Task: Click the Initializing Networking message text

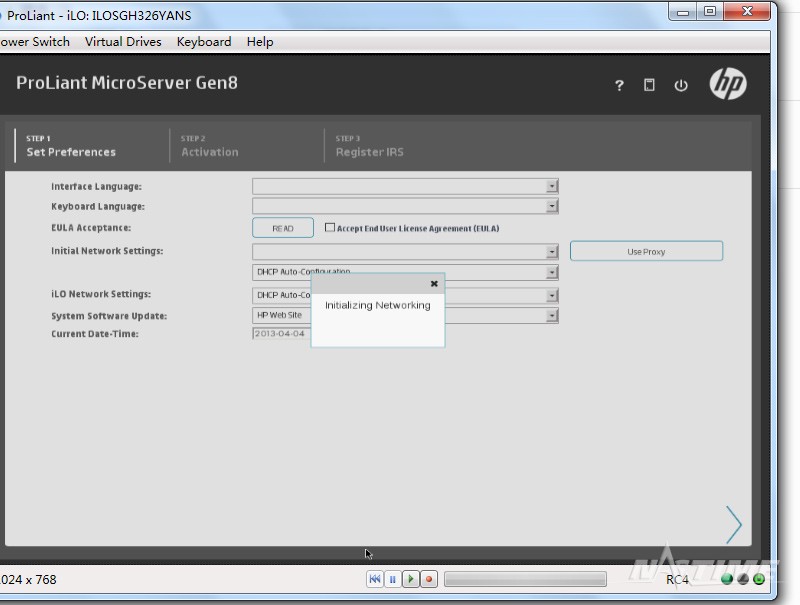Action: 378,305
